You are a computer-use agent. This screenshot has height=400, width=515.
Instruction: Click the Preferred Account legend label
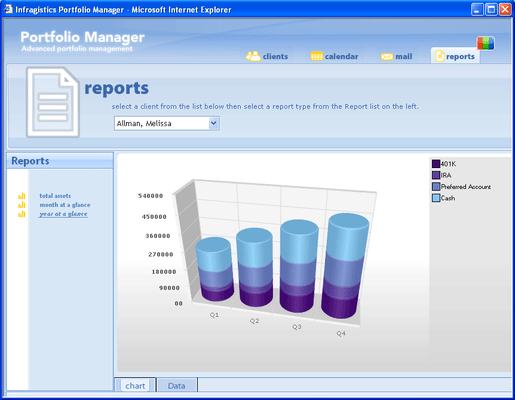[x=466, y=187]
